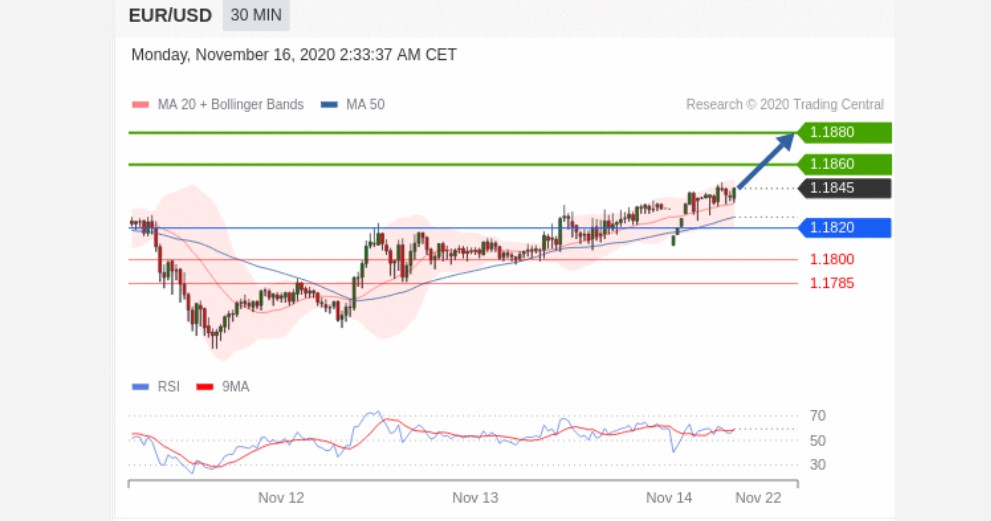Click the 9MA legend label

(x=235, y=387)
